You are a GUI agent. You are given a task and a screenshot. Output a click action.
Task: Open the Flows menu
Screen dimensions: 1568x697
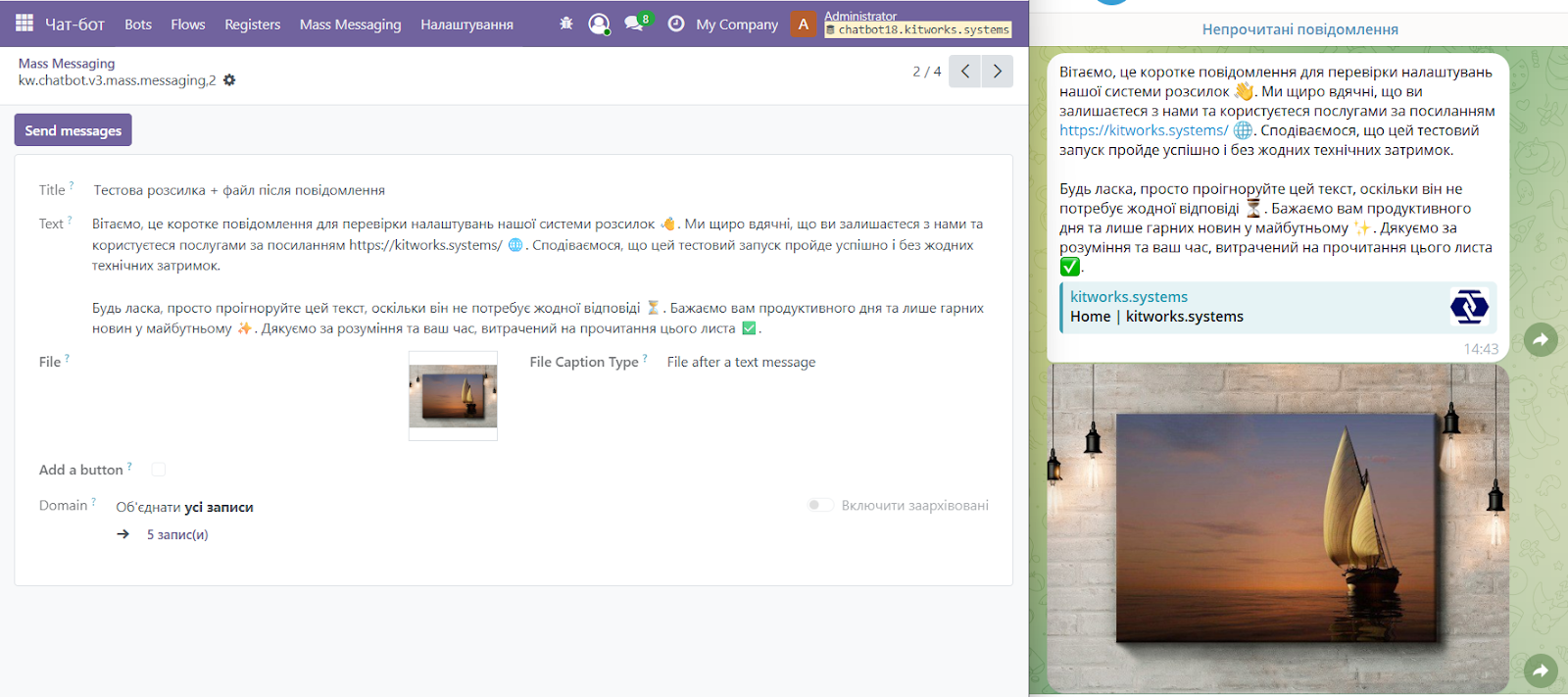click(187, 25)
